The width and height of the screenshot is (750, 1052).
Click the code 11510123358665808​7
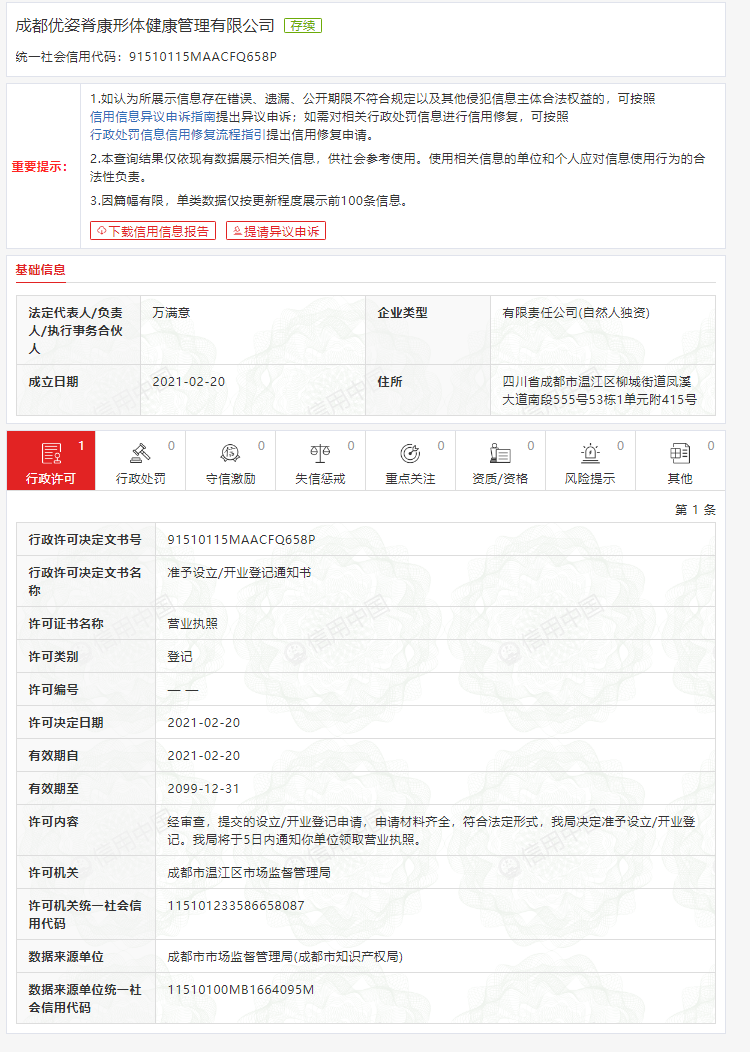pos(235,906)
